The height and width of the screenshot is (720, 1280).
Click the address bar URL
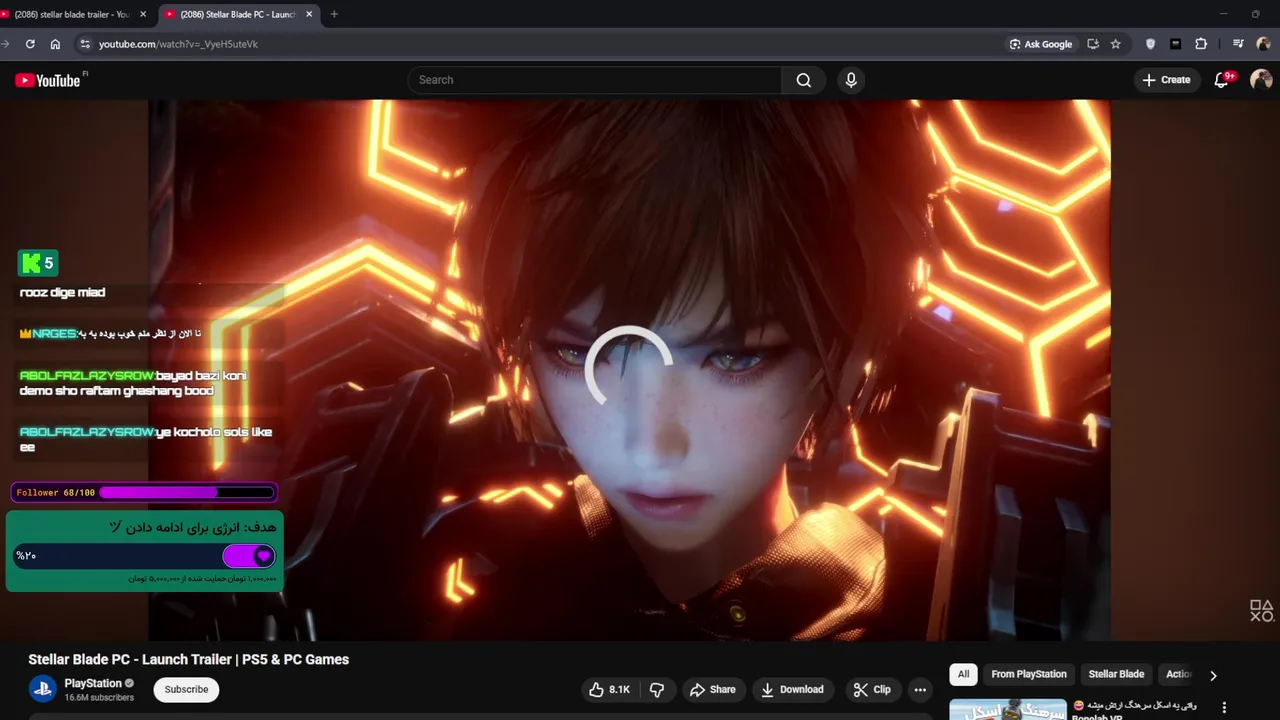(178, 44)
